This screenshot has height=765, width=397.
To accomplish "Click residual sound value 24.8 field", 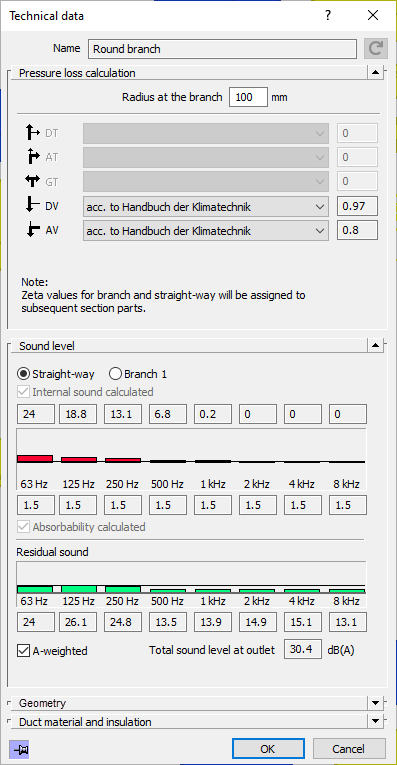I will click(123, 622).
